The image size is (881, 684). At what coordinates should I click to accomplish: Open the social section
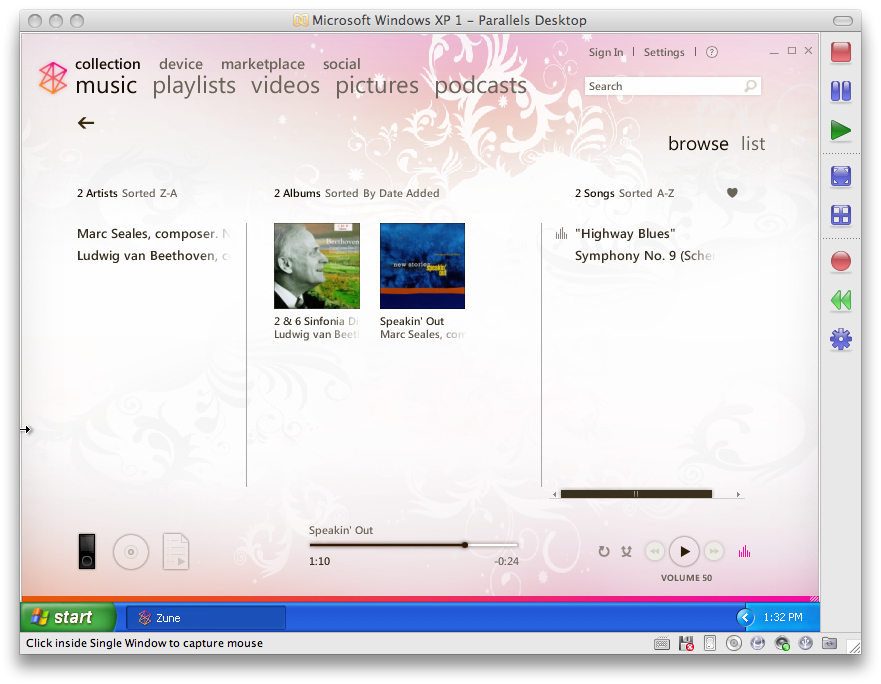point(342,64)
